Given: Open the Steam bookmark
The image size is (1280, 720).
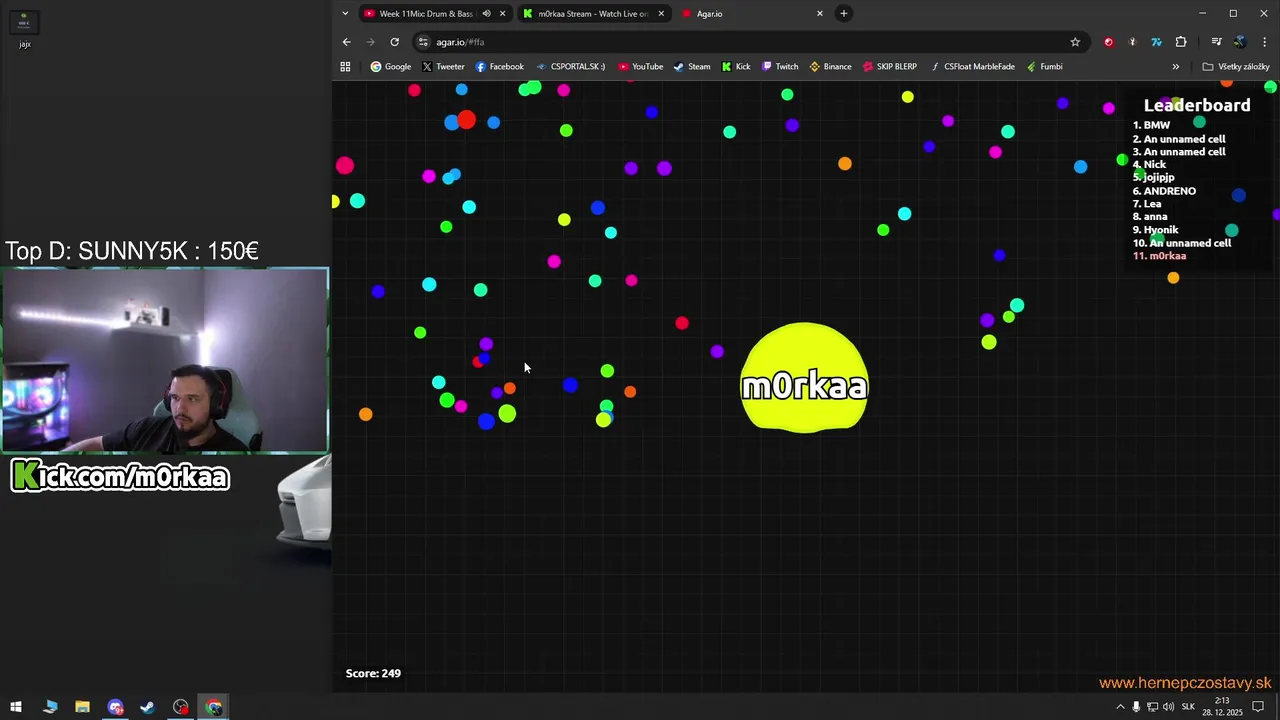Looking at the screenshot, I should (x=691, y=67).
